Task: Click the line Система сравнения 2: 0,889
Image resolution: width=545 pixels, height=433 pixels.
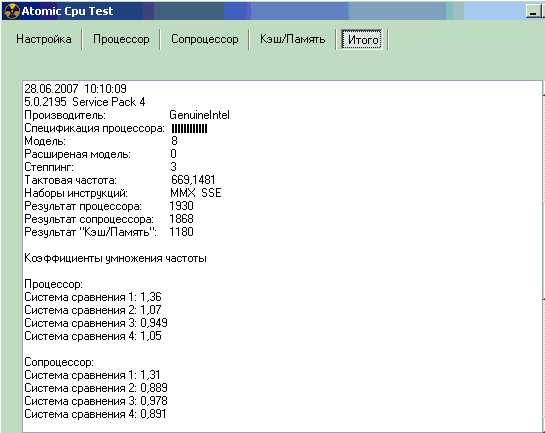Action: point(96,388)
